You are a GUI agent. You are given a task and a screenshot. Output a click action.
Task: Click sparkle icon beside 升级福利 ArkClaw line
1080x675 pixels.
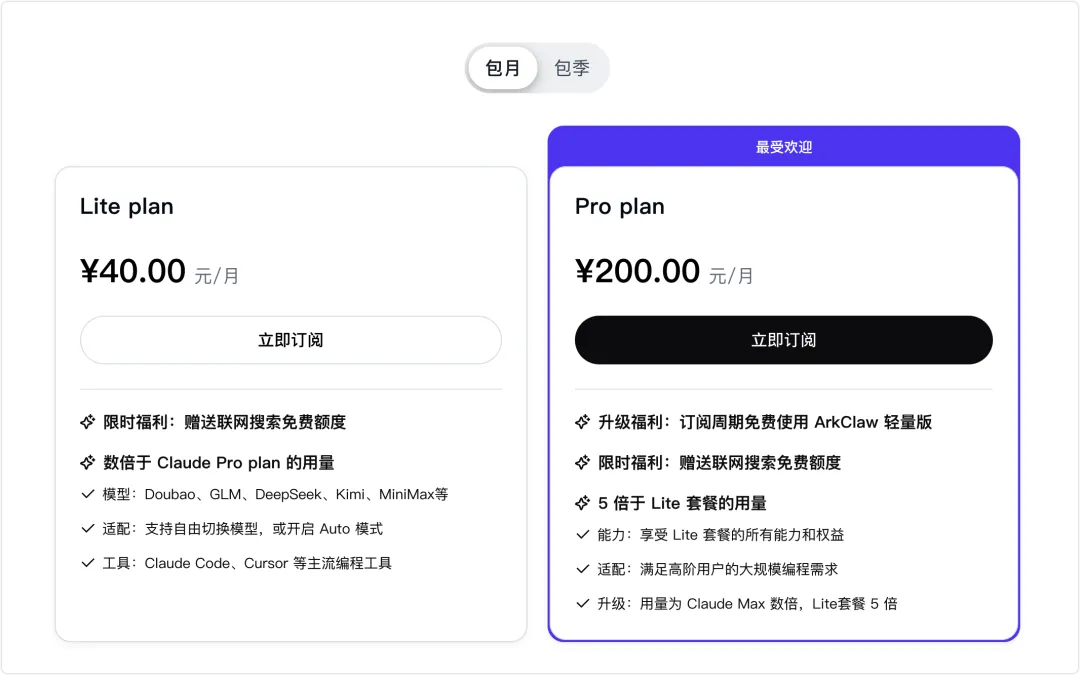click(583, 422)
